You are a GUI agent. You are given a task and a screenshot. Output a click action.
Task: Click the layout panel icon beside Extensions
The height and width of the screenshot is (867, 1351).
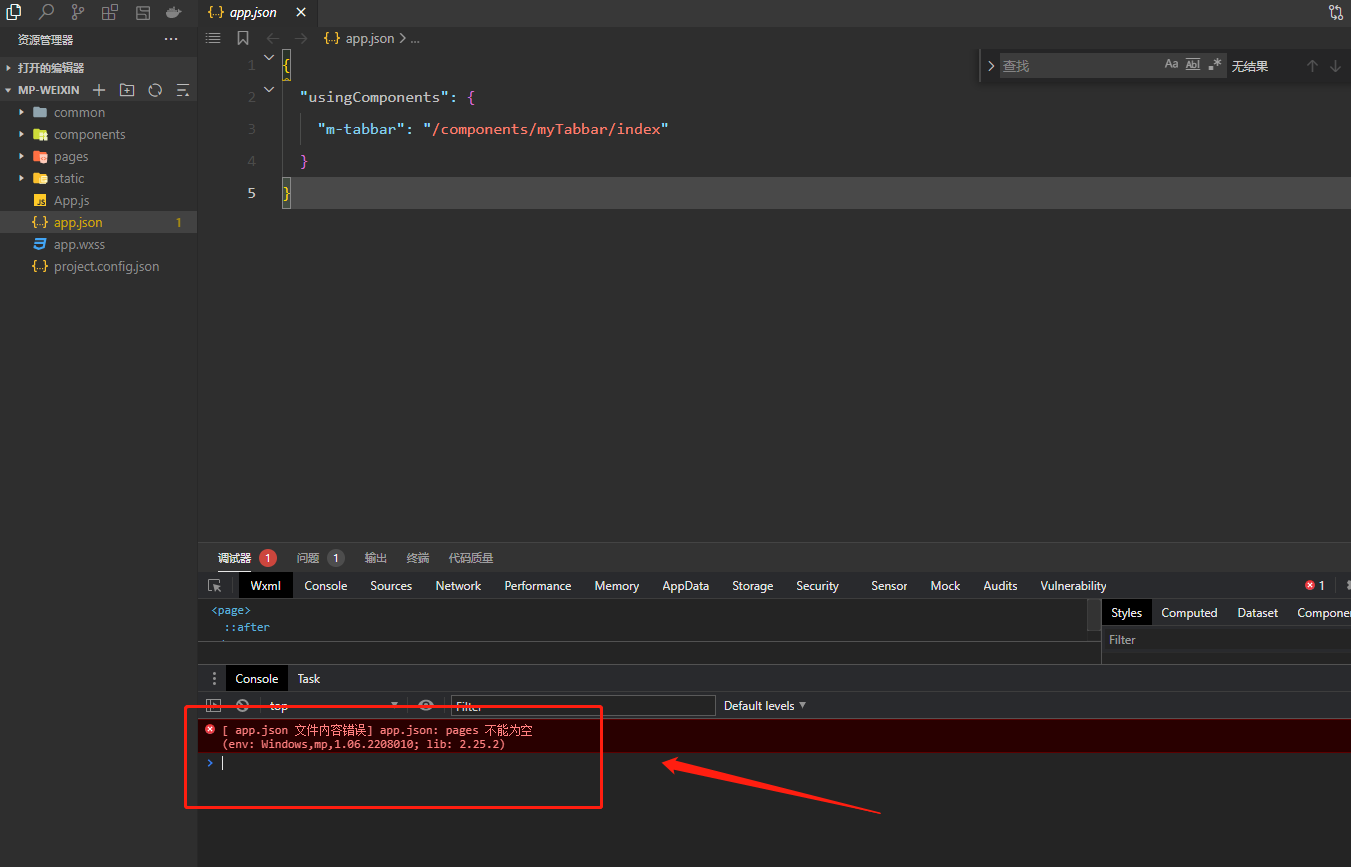click(x=143, y=12)
